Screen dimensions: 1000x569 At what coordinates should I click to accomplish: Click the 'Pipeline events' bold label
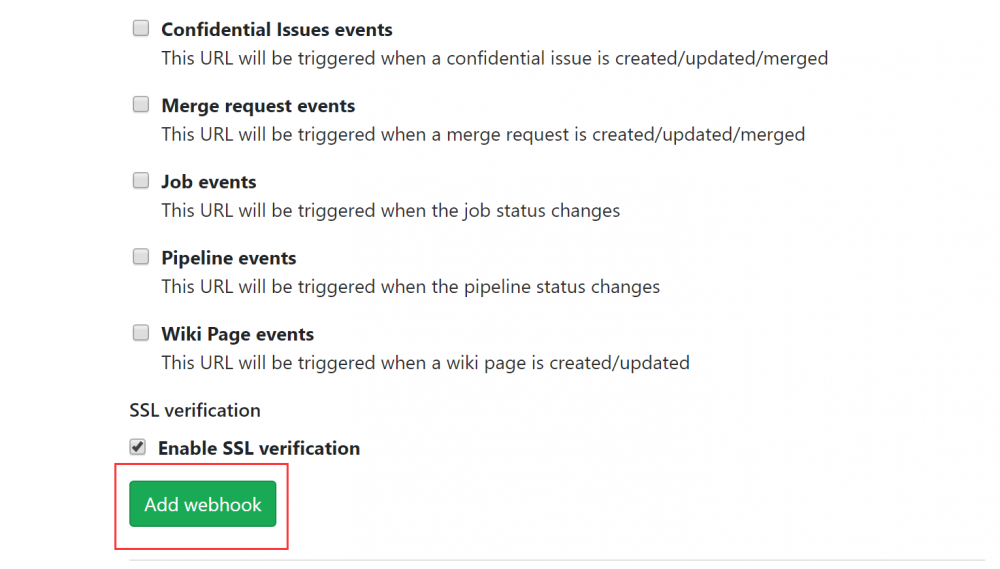229,258
